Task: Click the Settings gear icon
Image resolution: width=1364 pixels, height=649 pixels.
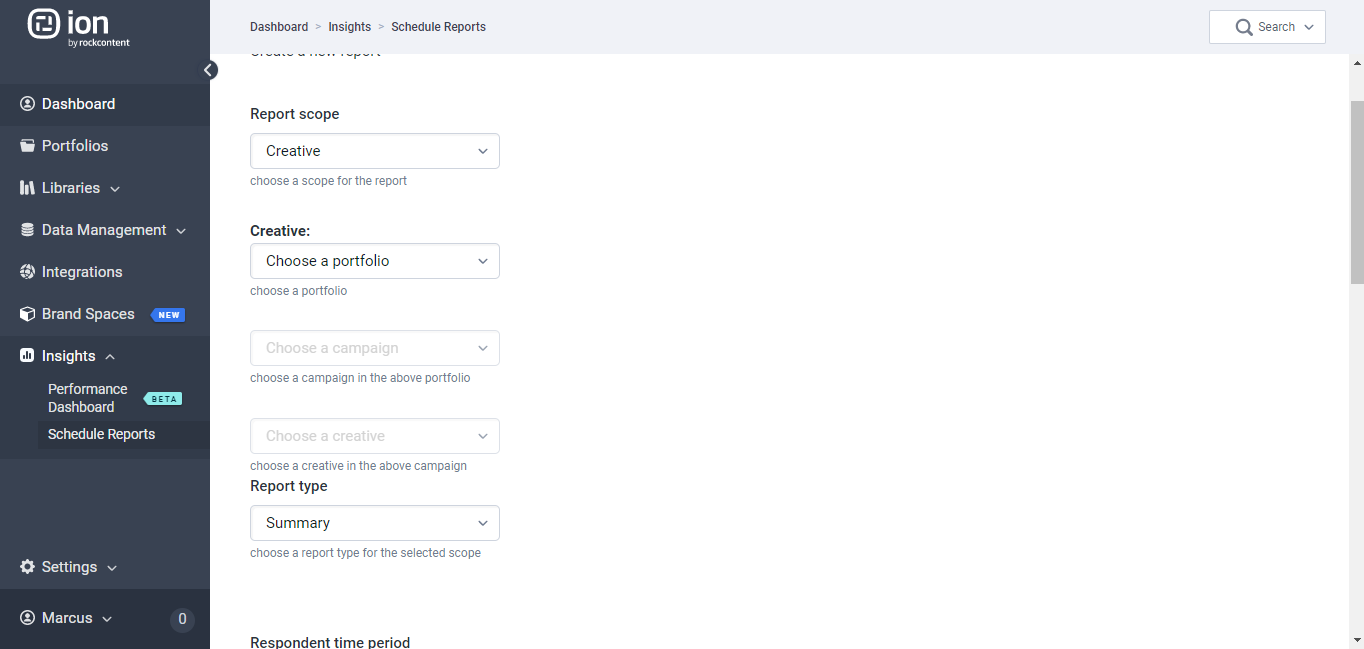Action: (x=27, y=567)
